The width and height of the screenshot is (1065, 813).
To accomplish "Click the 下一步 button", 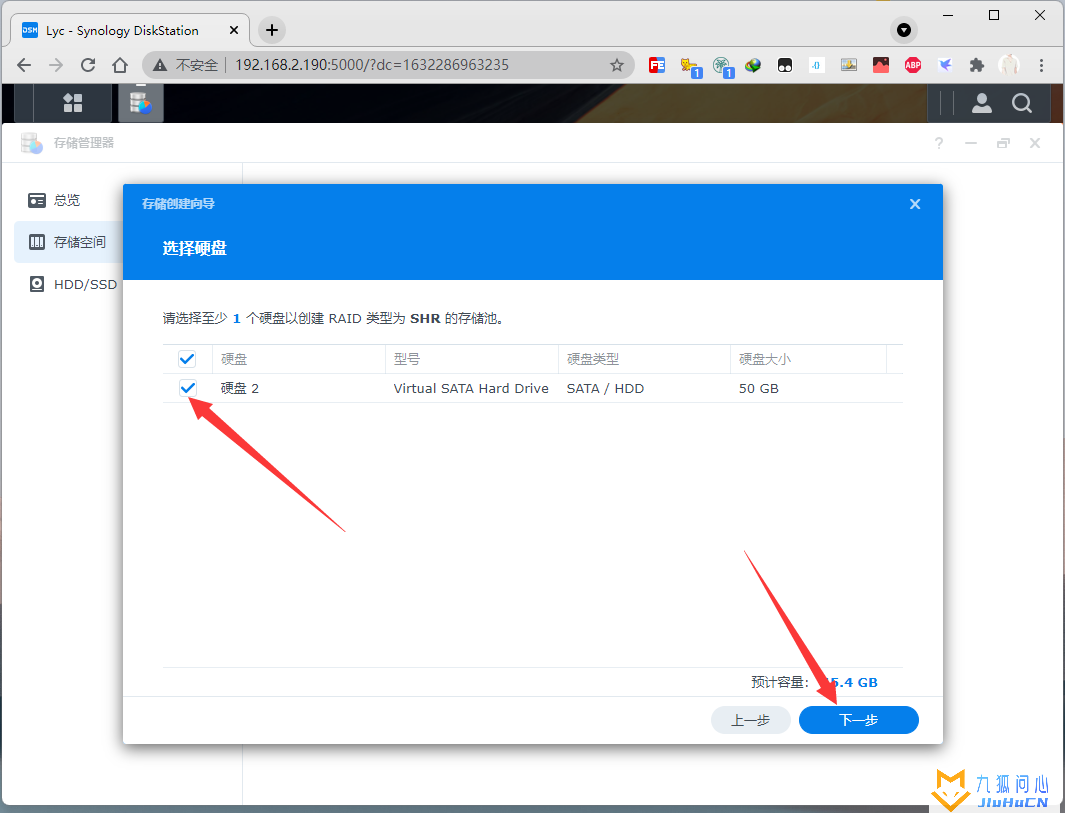I will [x=859, y=720].
